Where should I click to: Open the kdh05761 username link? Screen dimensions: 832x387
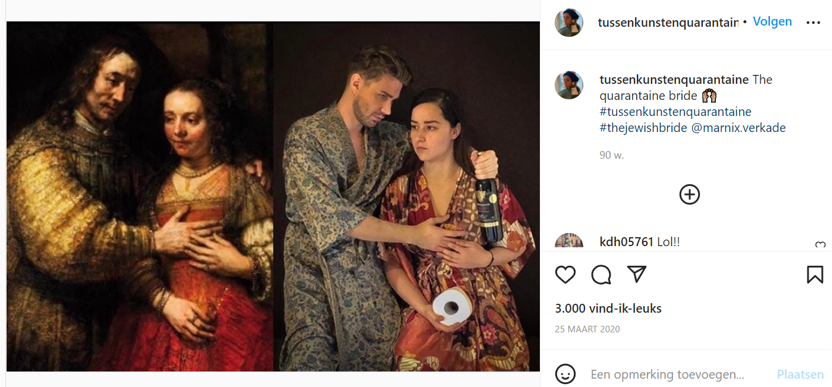tap(626, 242)
